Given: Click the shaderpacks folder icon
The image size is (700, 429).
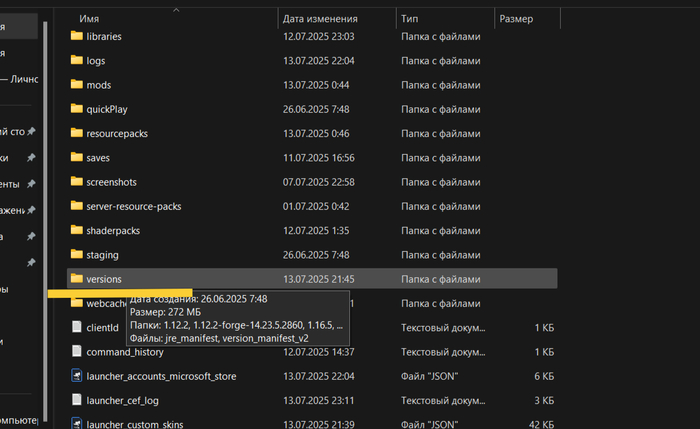Looking at the screenshot, I should pos(76,230).
